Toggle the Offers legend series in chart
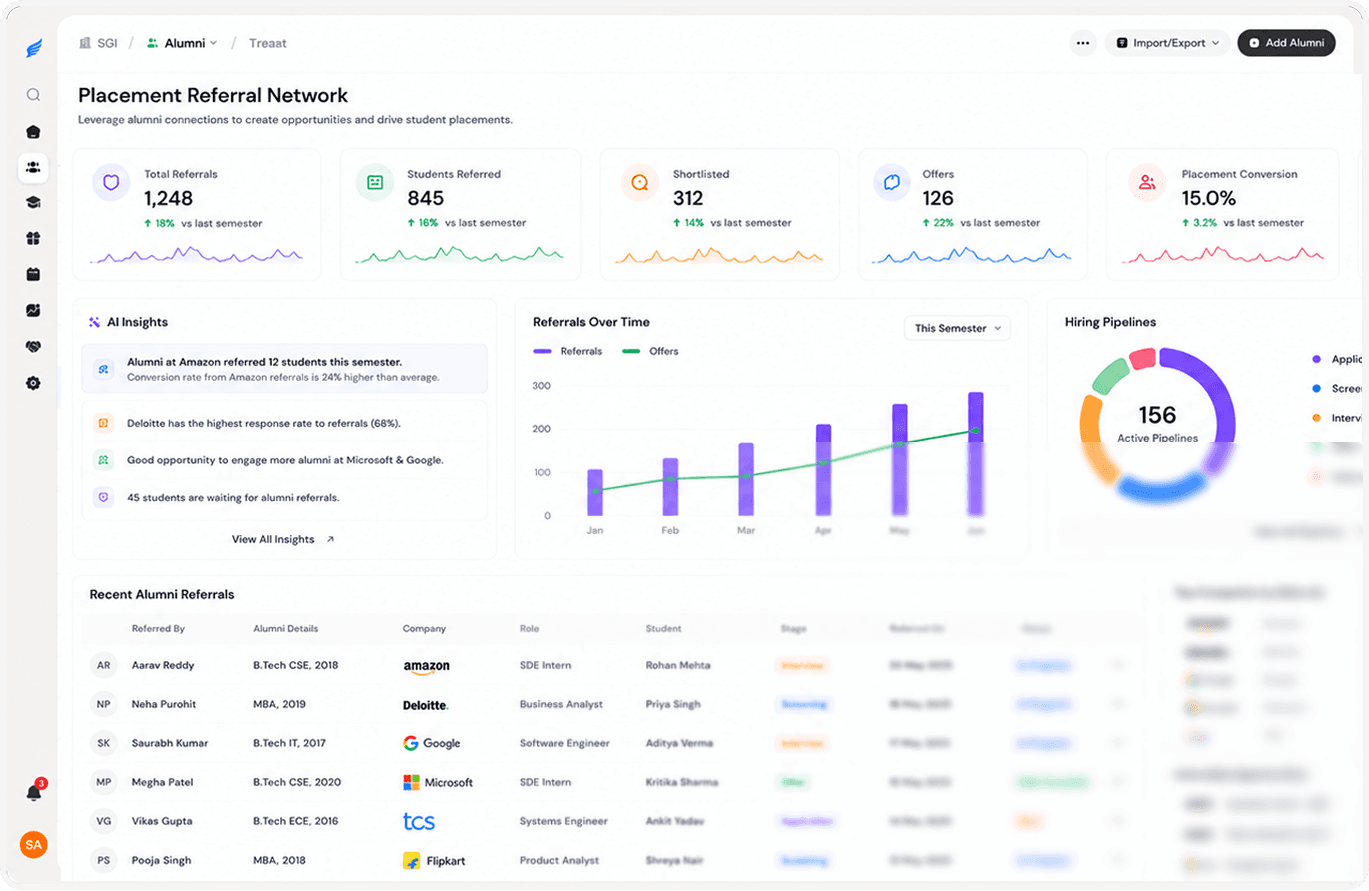 click(x=650, y=351)
